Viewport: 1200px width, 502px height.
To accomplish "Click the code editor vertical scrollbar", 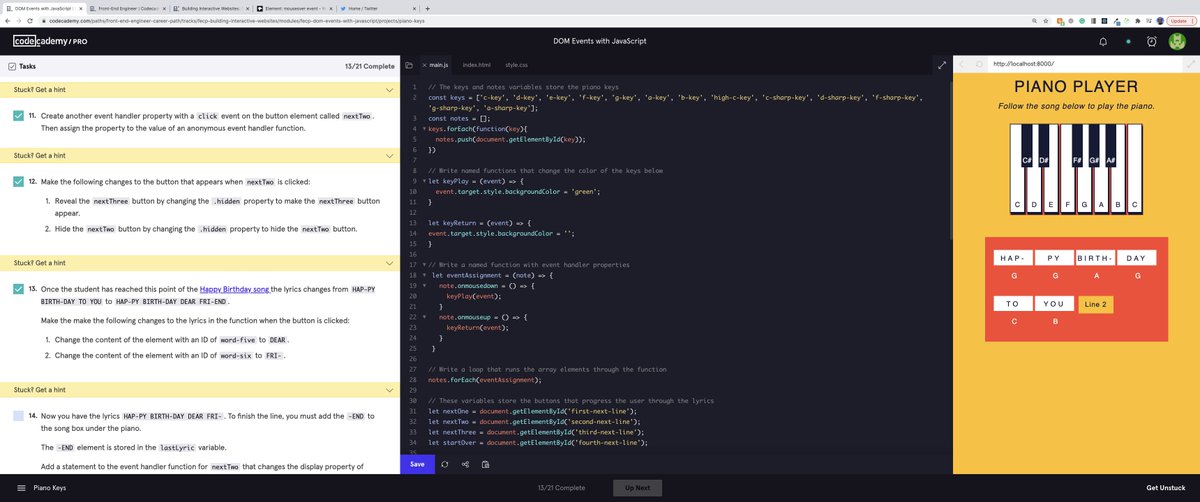I will 949,160.
